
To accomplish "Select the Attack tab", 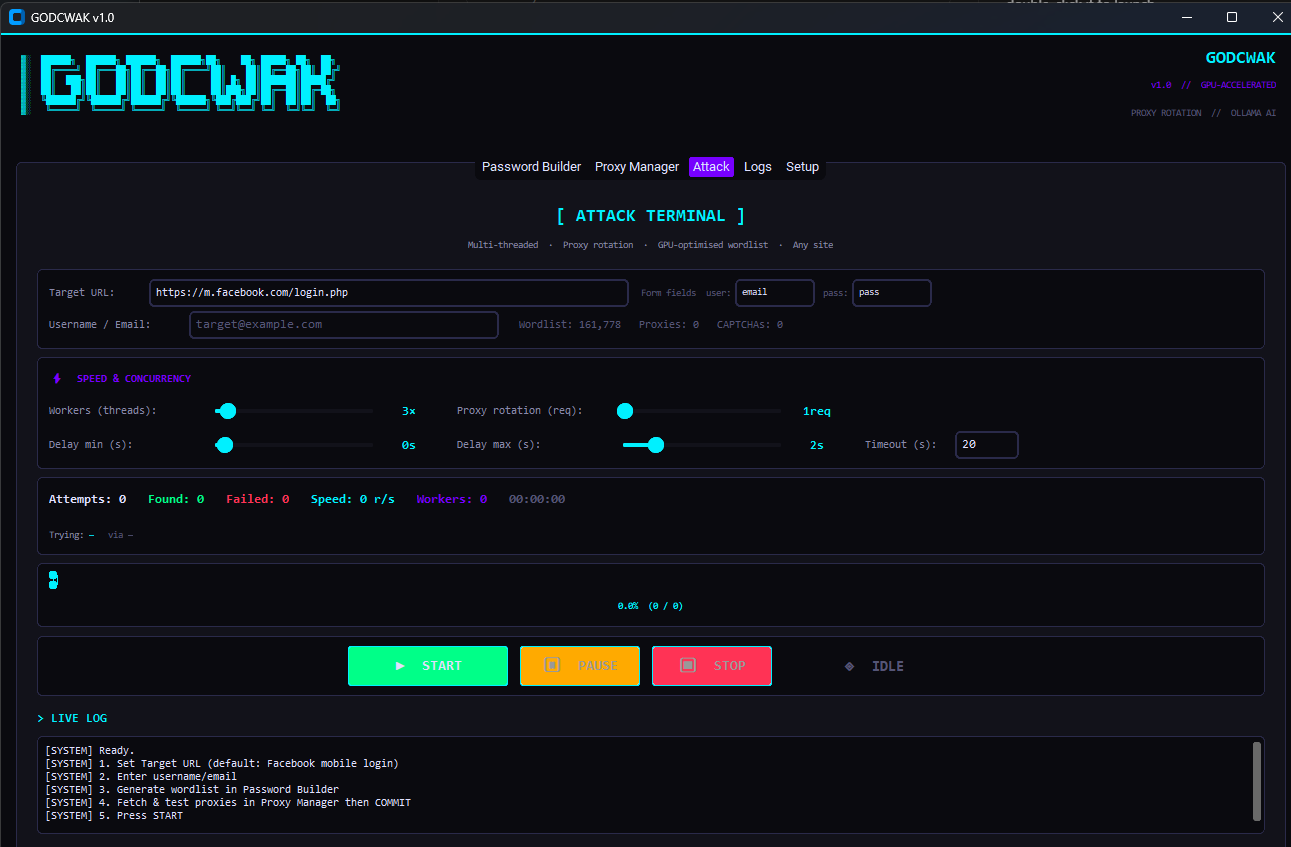I will [711, 167].
